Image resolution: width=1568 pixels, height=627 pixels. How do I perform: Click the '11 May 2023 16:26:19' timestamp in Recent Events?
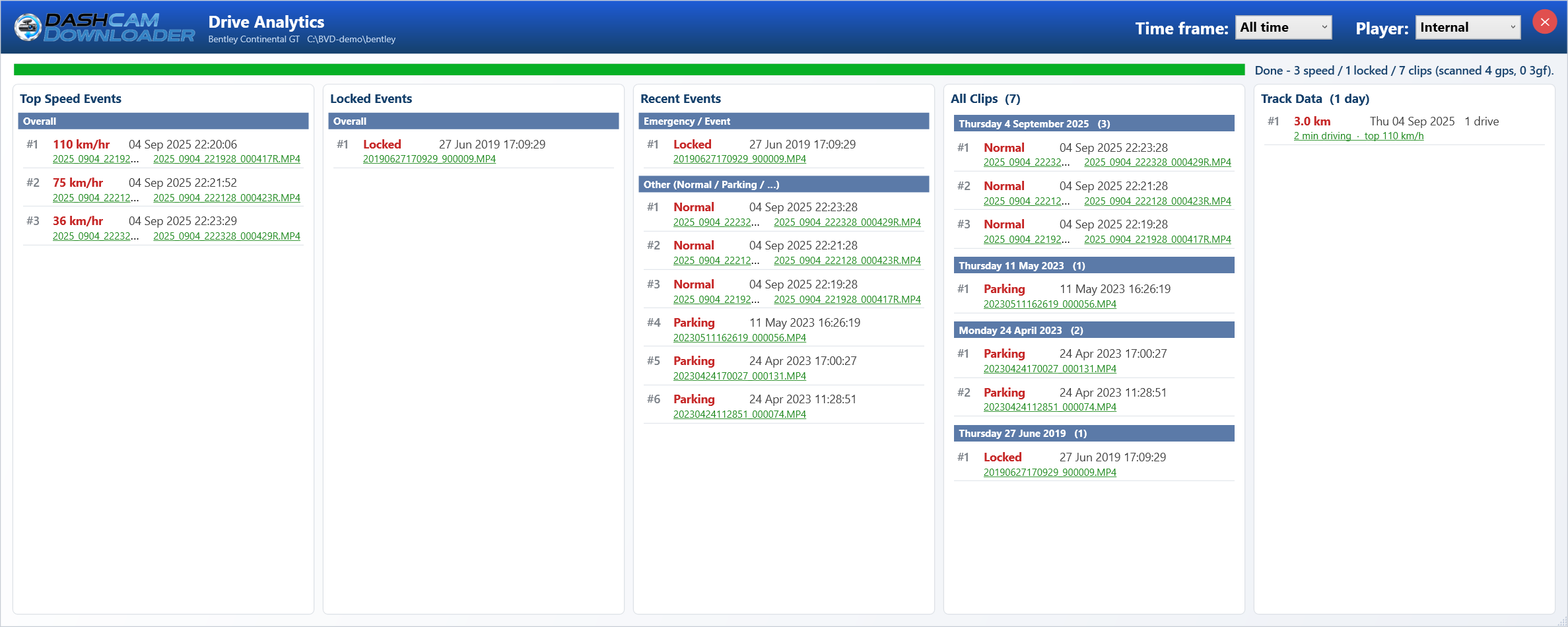pos(805,323)
